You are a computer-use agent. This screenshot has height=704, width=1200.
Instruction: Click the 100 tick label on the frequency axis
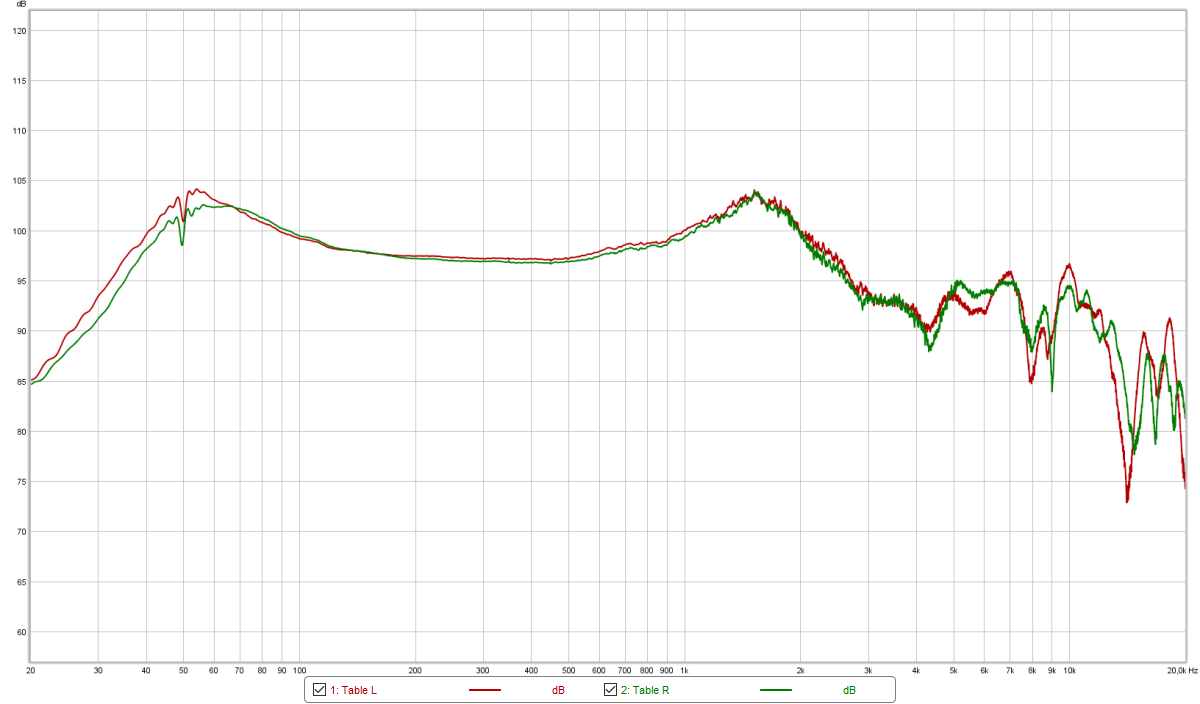pos(298,670)
